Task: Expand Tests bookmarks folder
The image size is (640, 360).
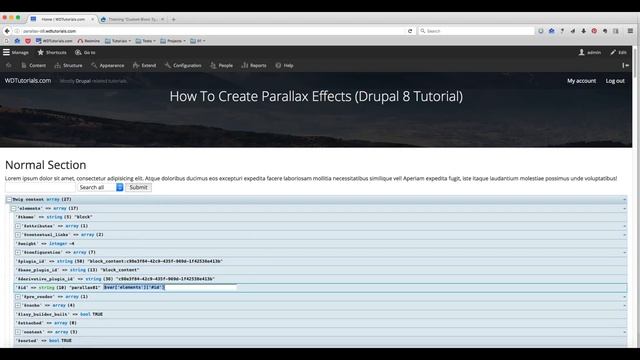Action: (145, 41)
